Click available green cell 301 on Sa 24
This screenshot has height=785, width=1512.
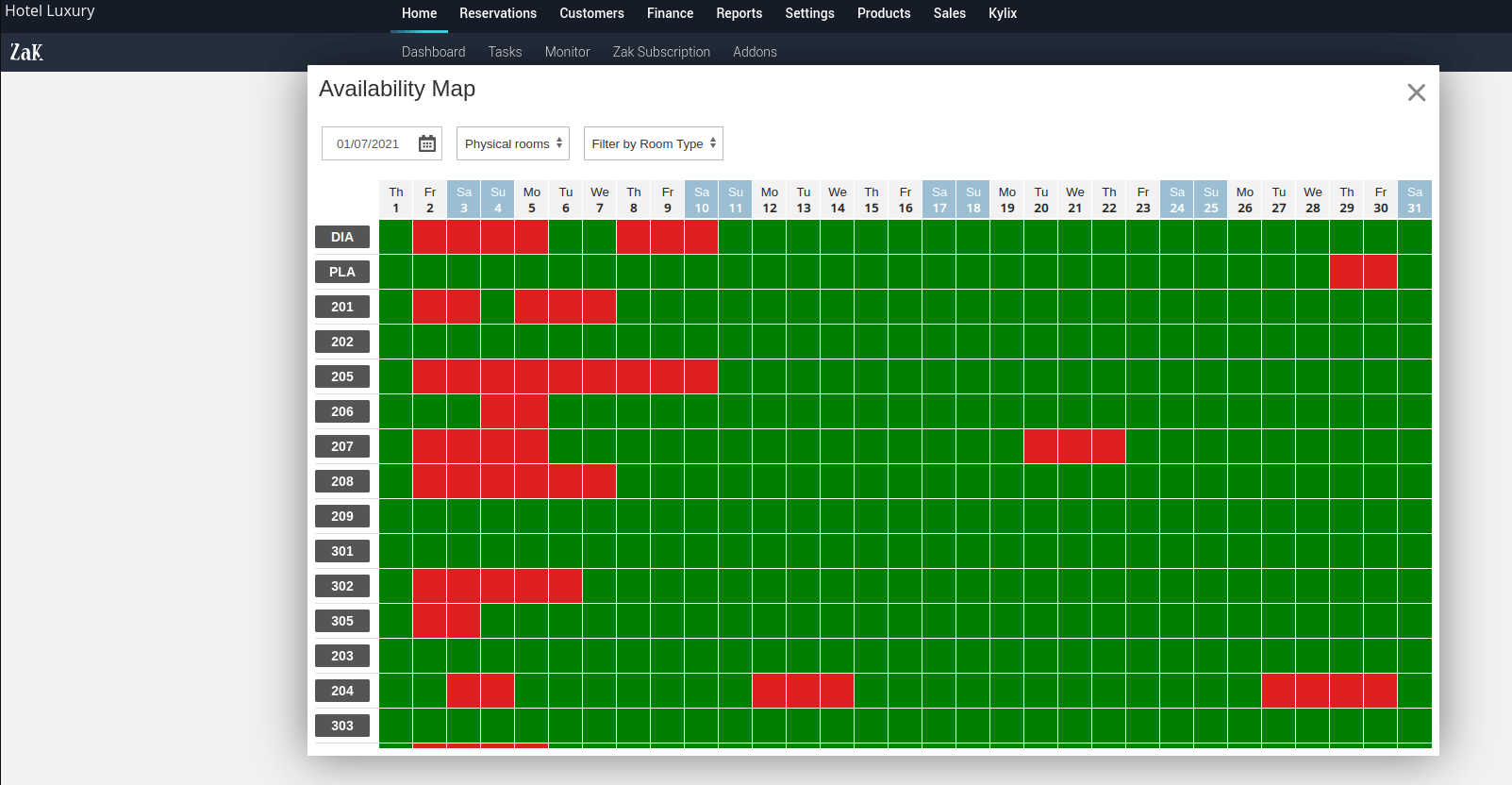(x=1177, y=551)
